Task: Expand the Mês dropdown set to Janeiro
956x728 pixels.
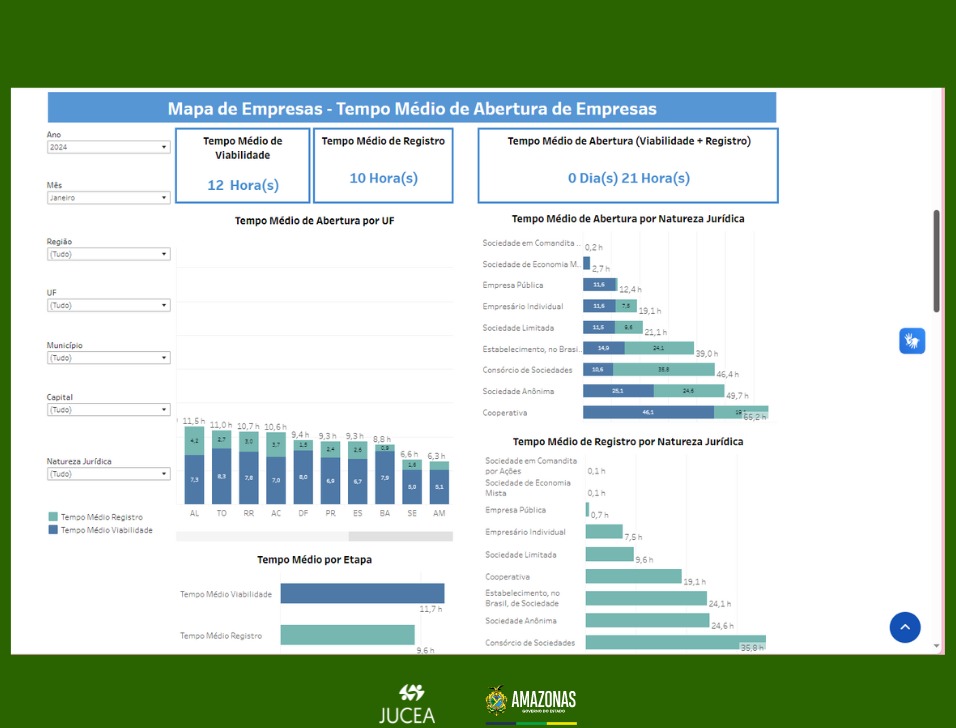Action: pos(108,198)
